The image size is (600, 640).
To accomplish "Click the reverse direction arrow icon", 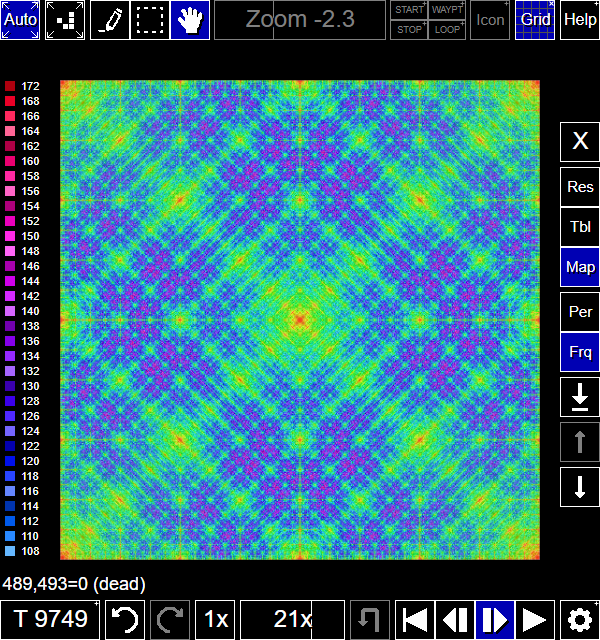I will [370, 620].
